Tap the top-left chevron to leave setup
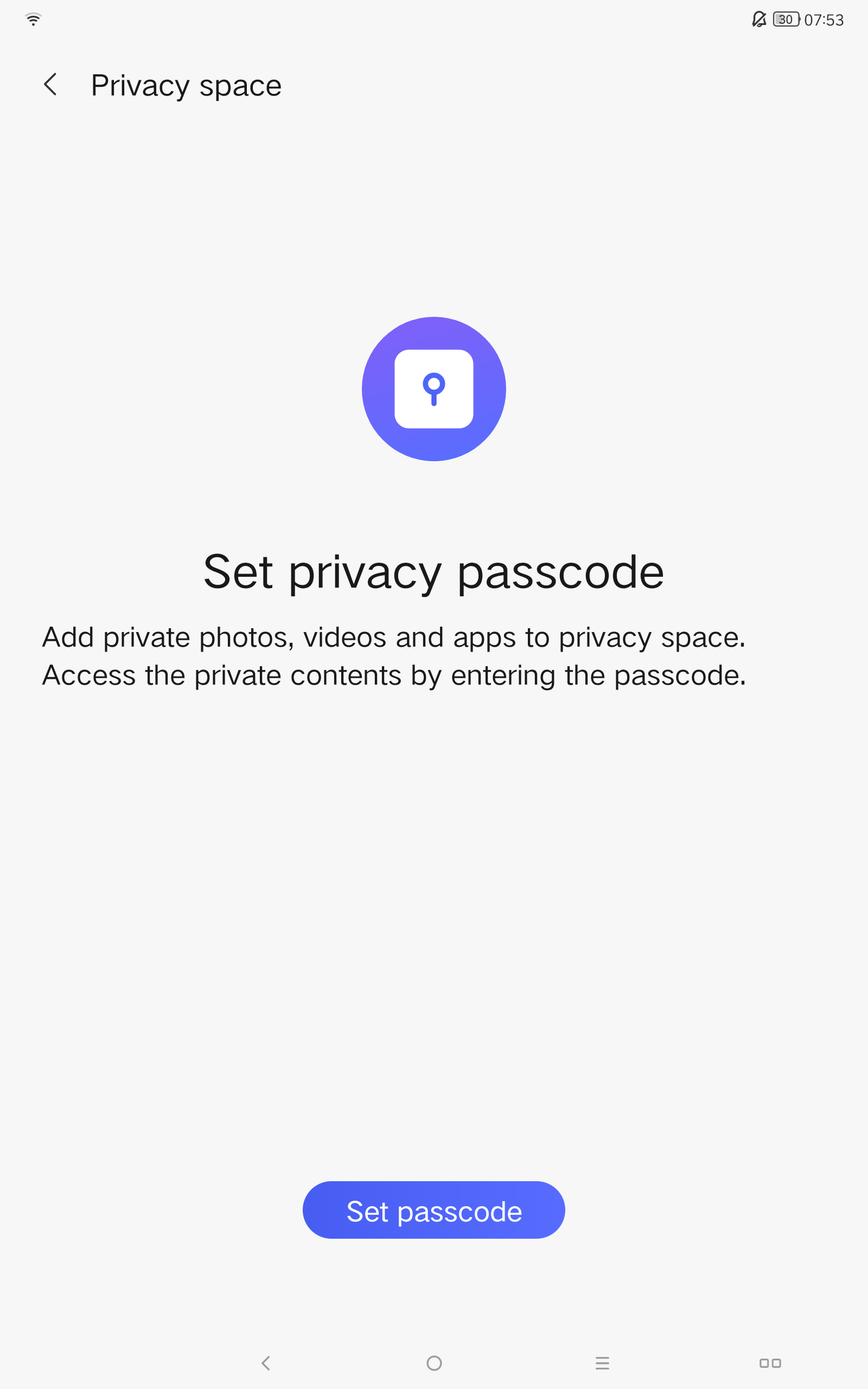Viewport: 868px width, 1389px height. [x=50, y=85]
